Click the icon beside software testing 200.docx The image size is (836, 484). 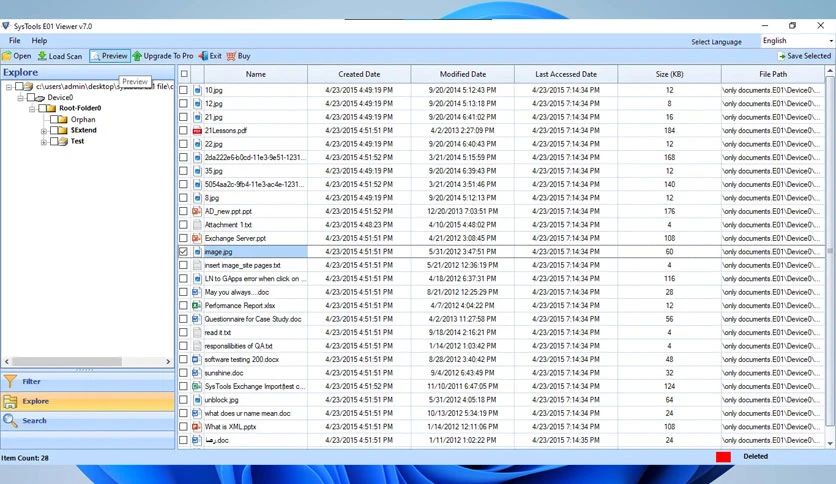[197, 359]
